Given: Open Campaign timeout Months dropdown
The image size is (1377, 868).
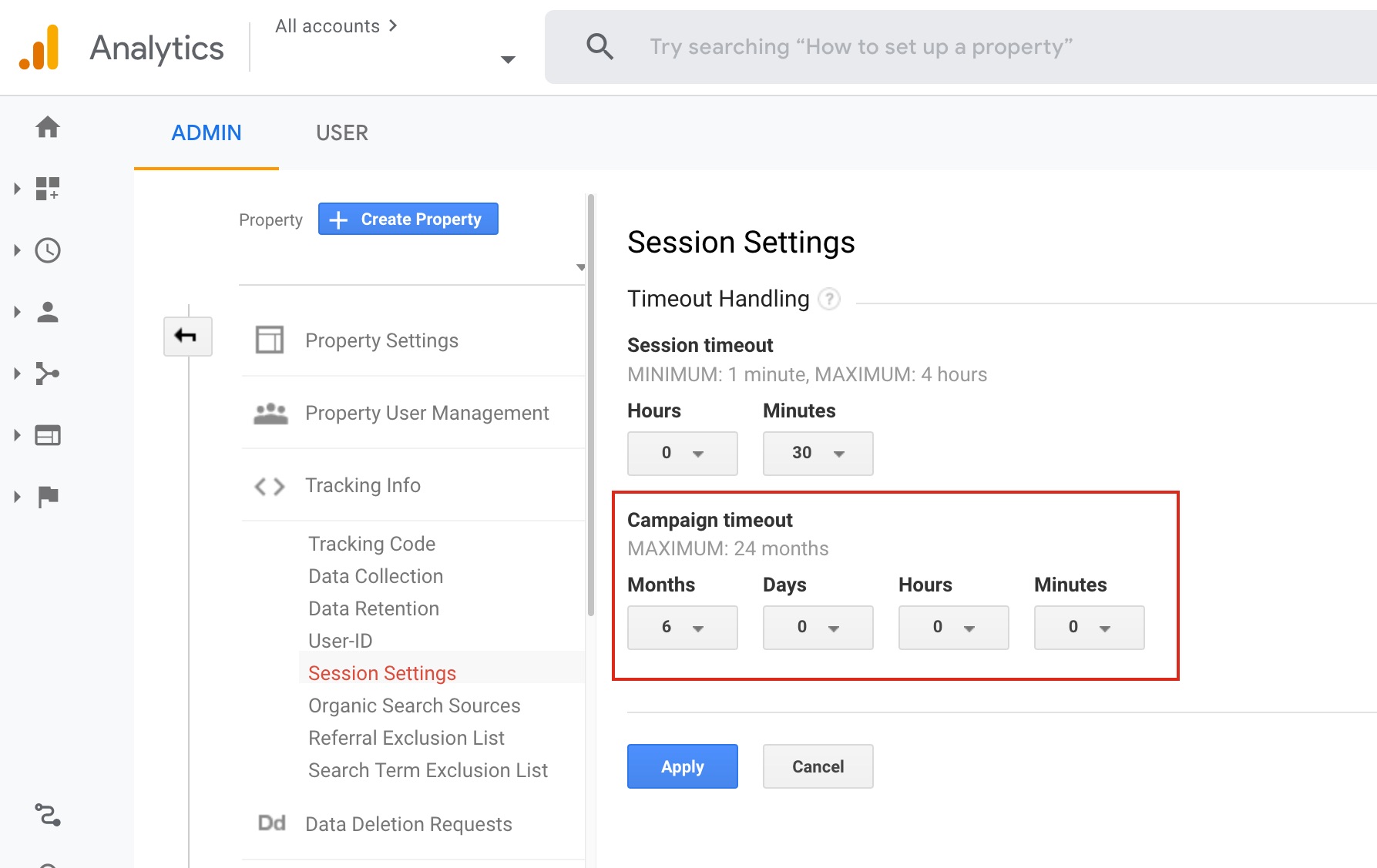Looking at the screenshot, I should [682, 627].
